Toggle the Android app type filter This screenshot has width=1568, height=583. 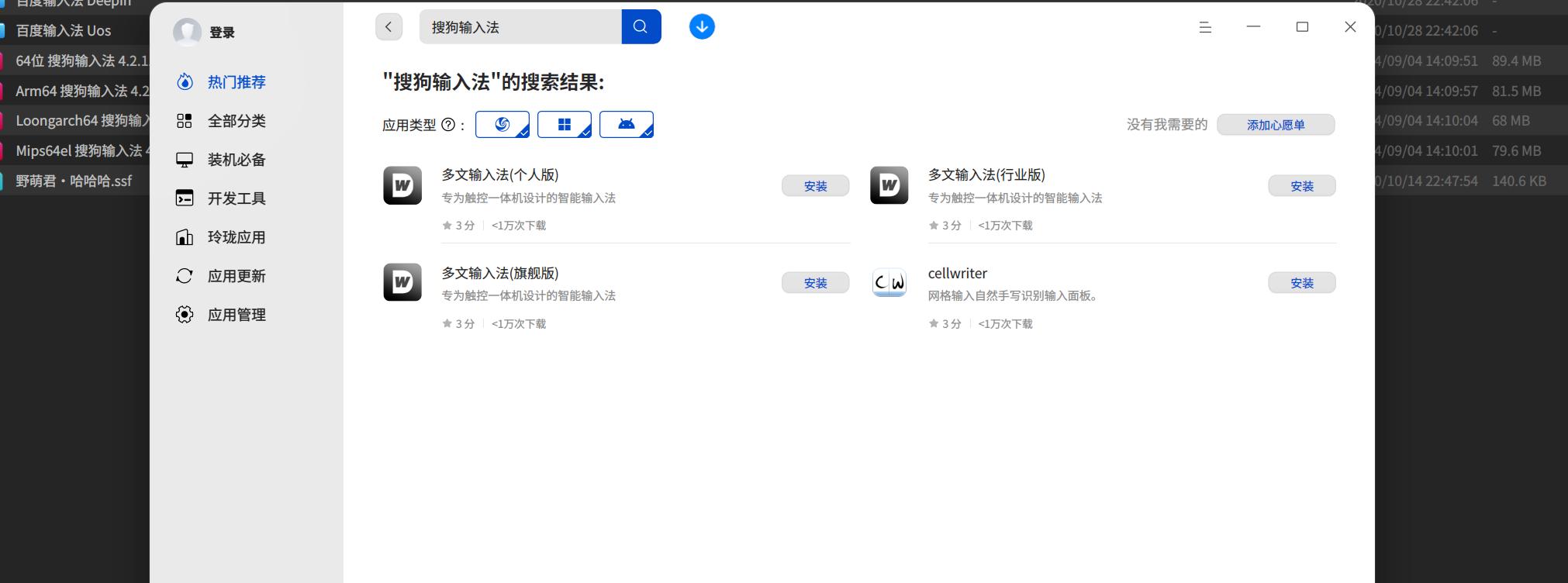tap(627, 124)
